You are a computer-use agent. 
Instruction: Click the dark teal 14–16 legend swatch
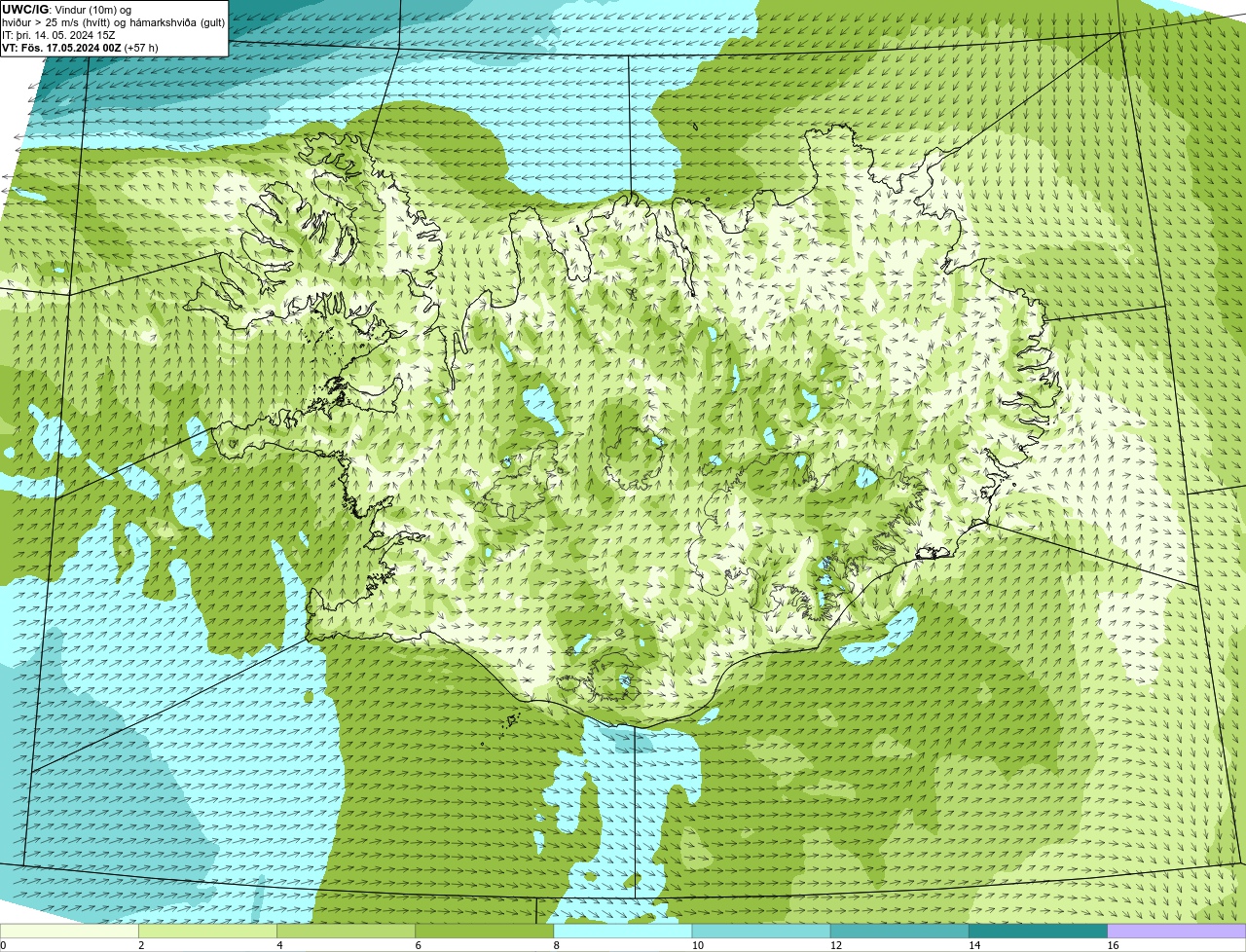pyautogui.click(x=1039, y=932)
